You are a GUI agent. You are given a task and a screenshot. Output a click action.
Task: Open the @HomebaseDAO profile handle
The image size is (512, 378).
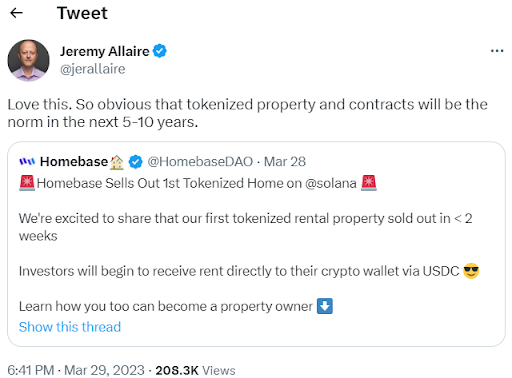[x=200, y=162]
